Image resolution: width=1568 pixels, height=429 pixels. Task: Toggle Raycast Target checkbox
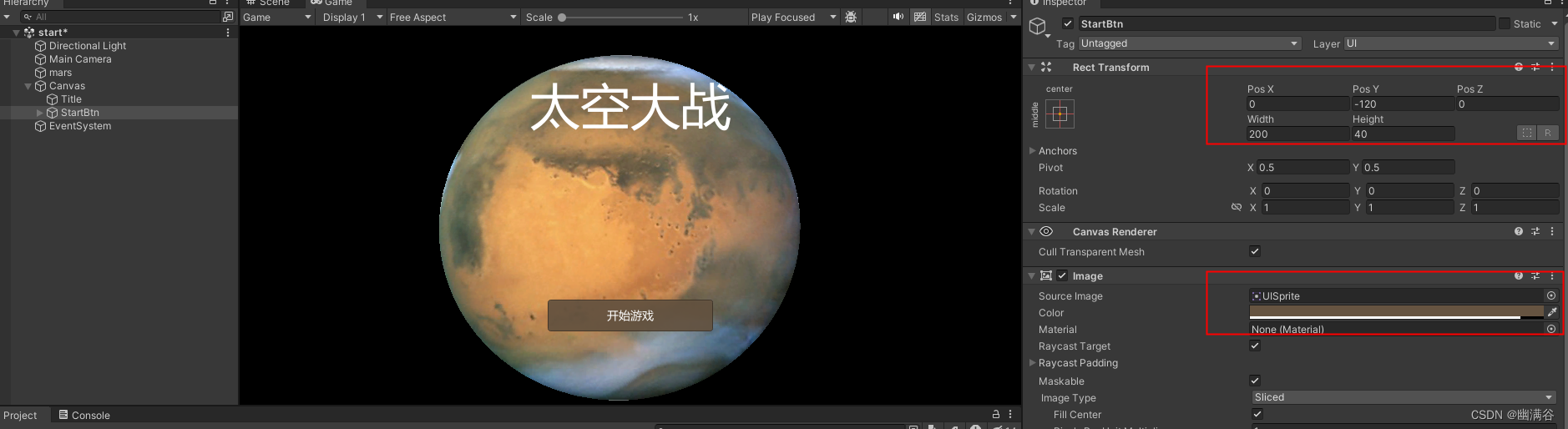[1255, 346]
